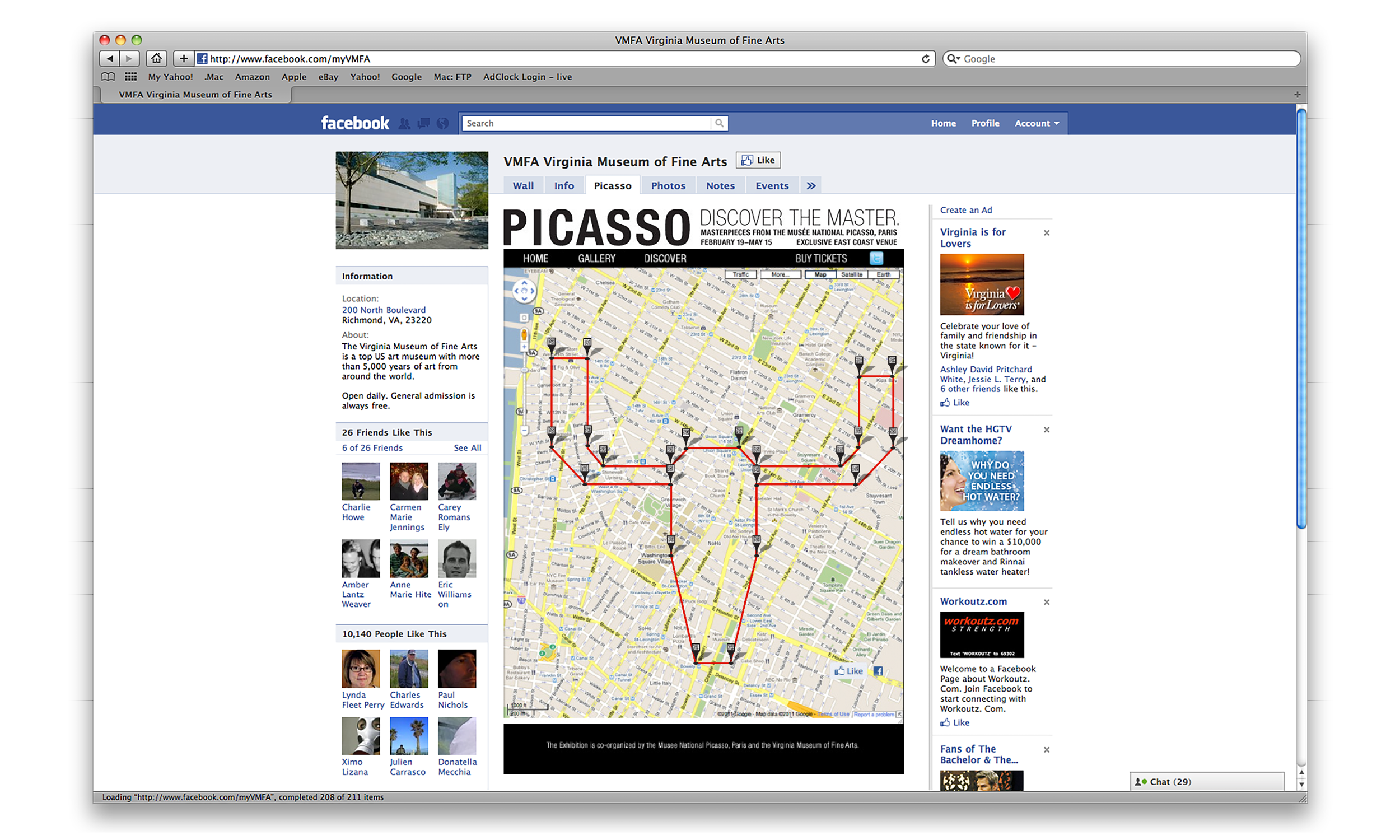The width and height of the screenshot is (1400, 840).
Task: Open the Info tab
Action: click(563, 186)
